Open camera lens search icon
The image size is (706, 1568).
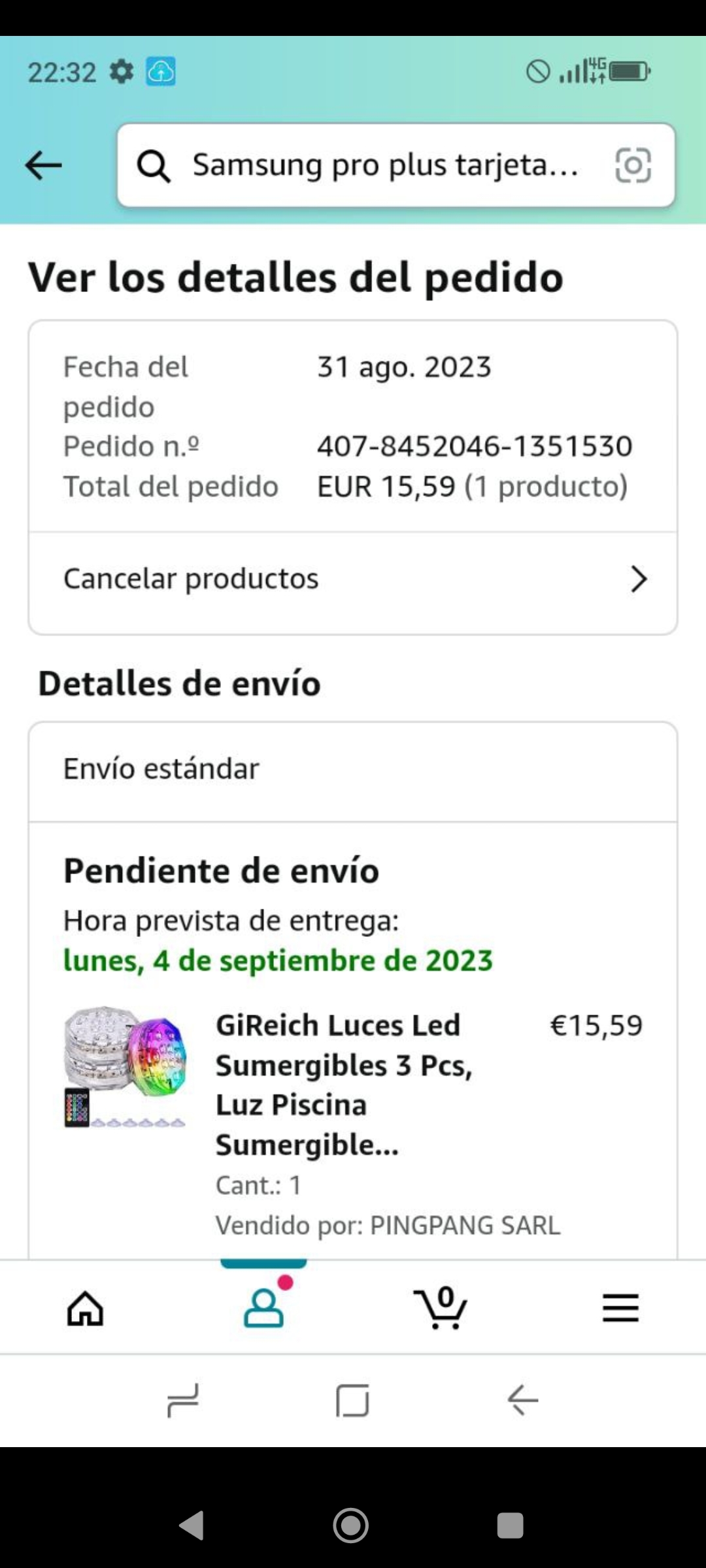[633, 165]
